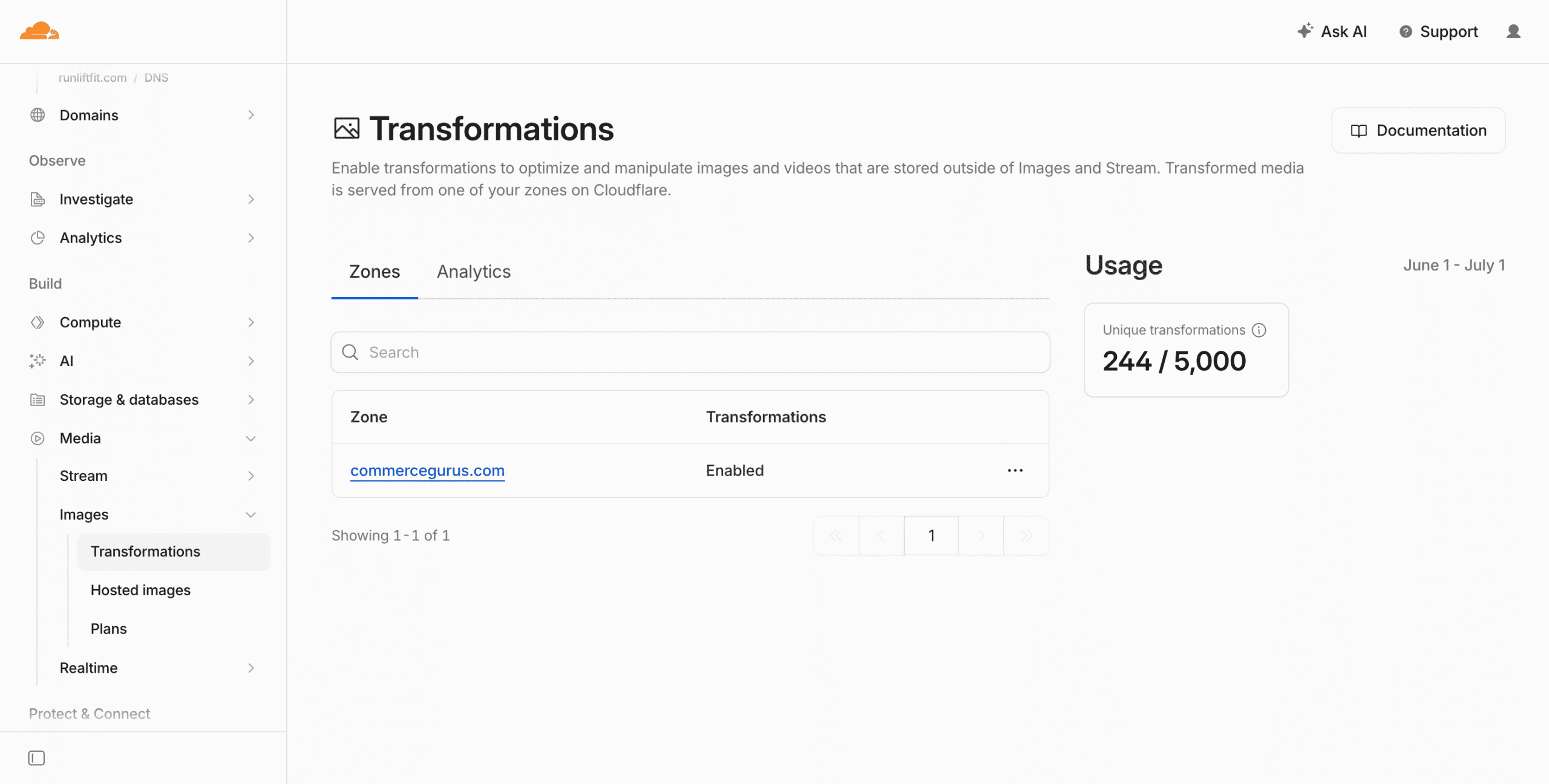Expand the Realtime chevron
Screen dimensions: 1549x784
coord(251,668)
